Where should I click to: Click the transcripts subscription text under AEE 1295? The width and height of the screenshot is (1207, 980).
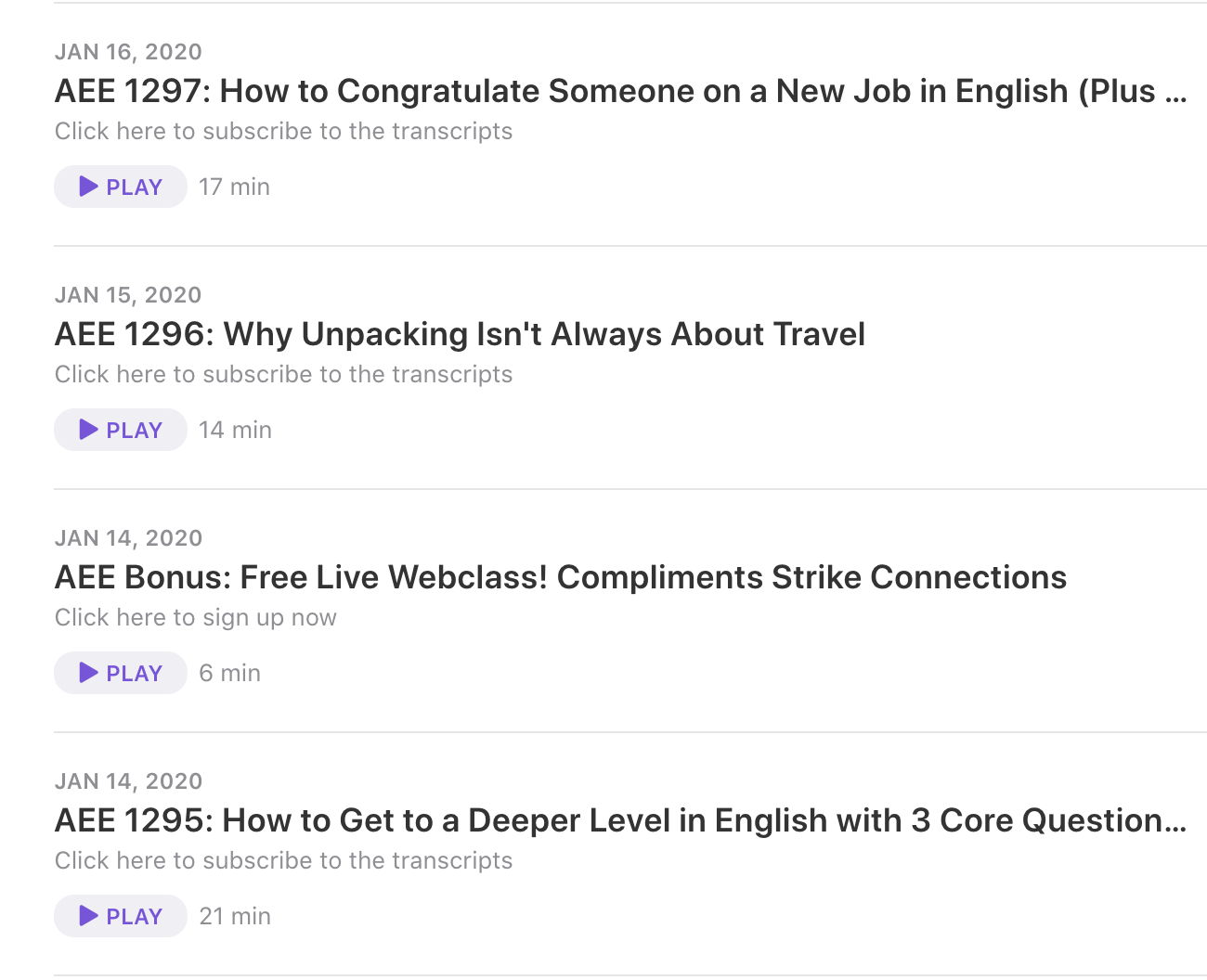click(283, 860)
